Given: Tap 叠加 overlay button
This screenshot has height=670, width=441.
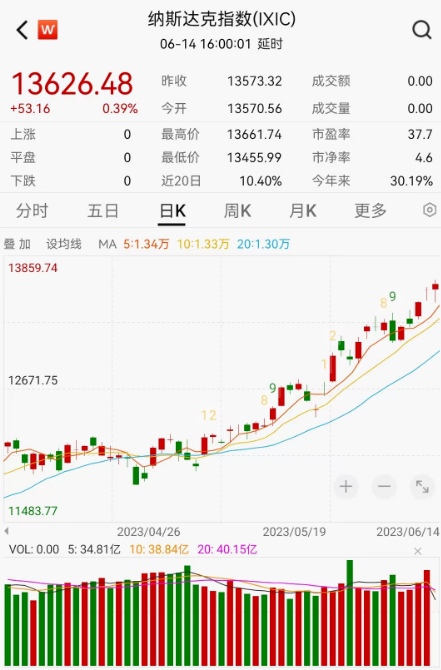Looking at the screenshot, I should pos(17,244).
